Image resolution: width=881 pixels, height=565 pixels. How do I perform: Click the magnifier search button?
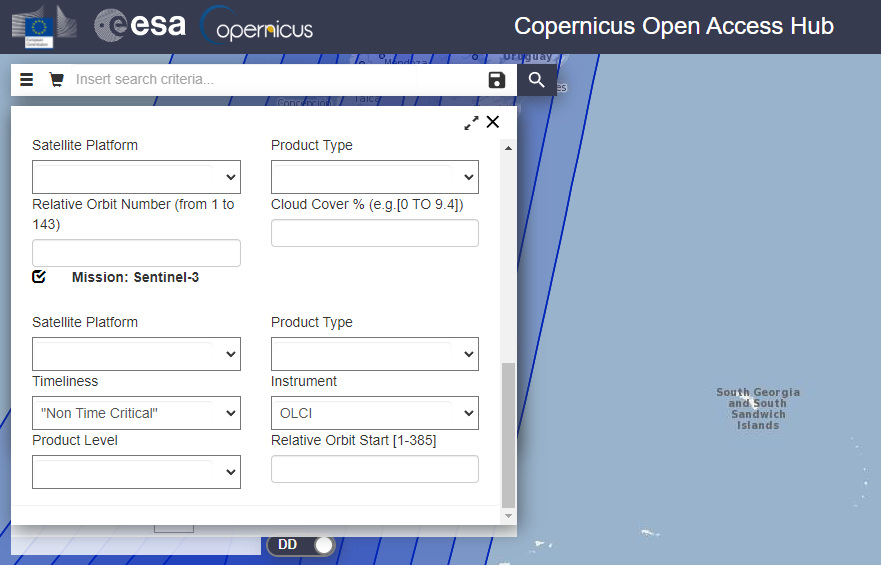tap(537, 80)
